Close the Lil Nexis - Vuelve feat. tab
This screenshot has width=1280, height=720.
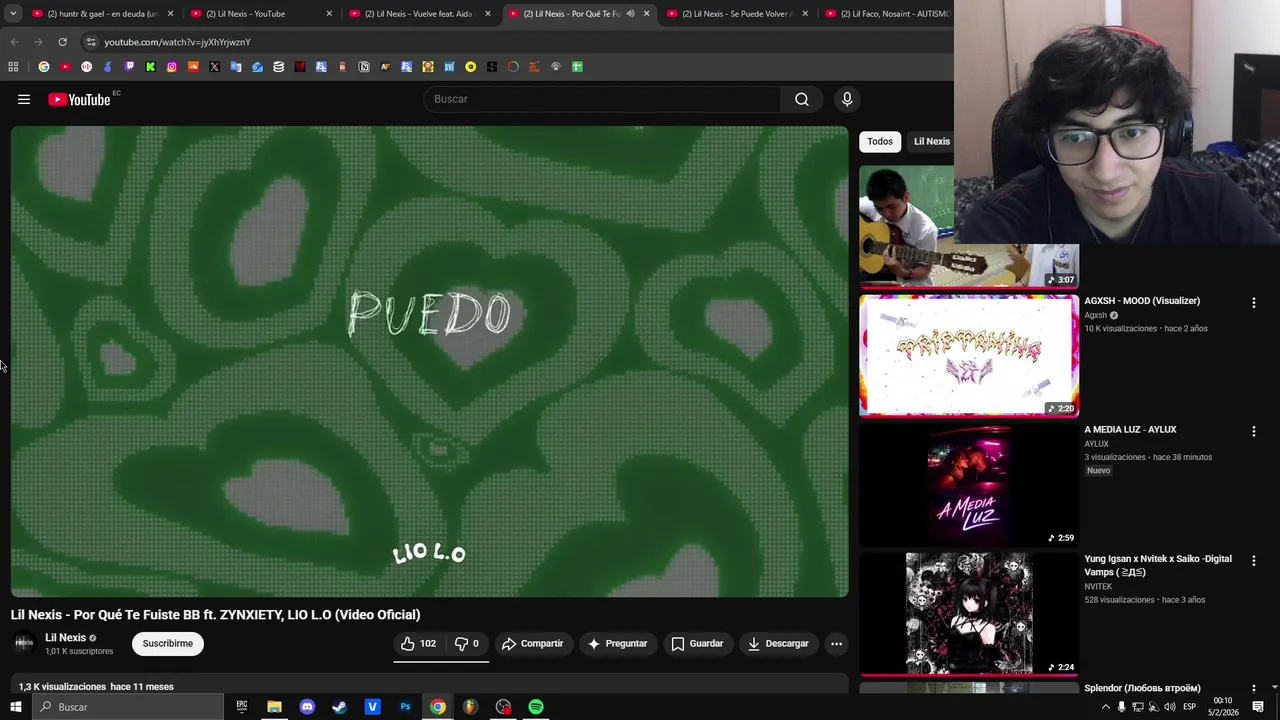pos(488,14)
